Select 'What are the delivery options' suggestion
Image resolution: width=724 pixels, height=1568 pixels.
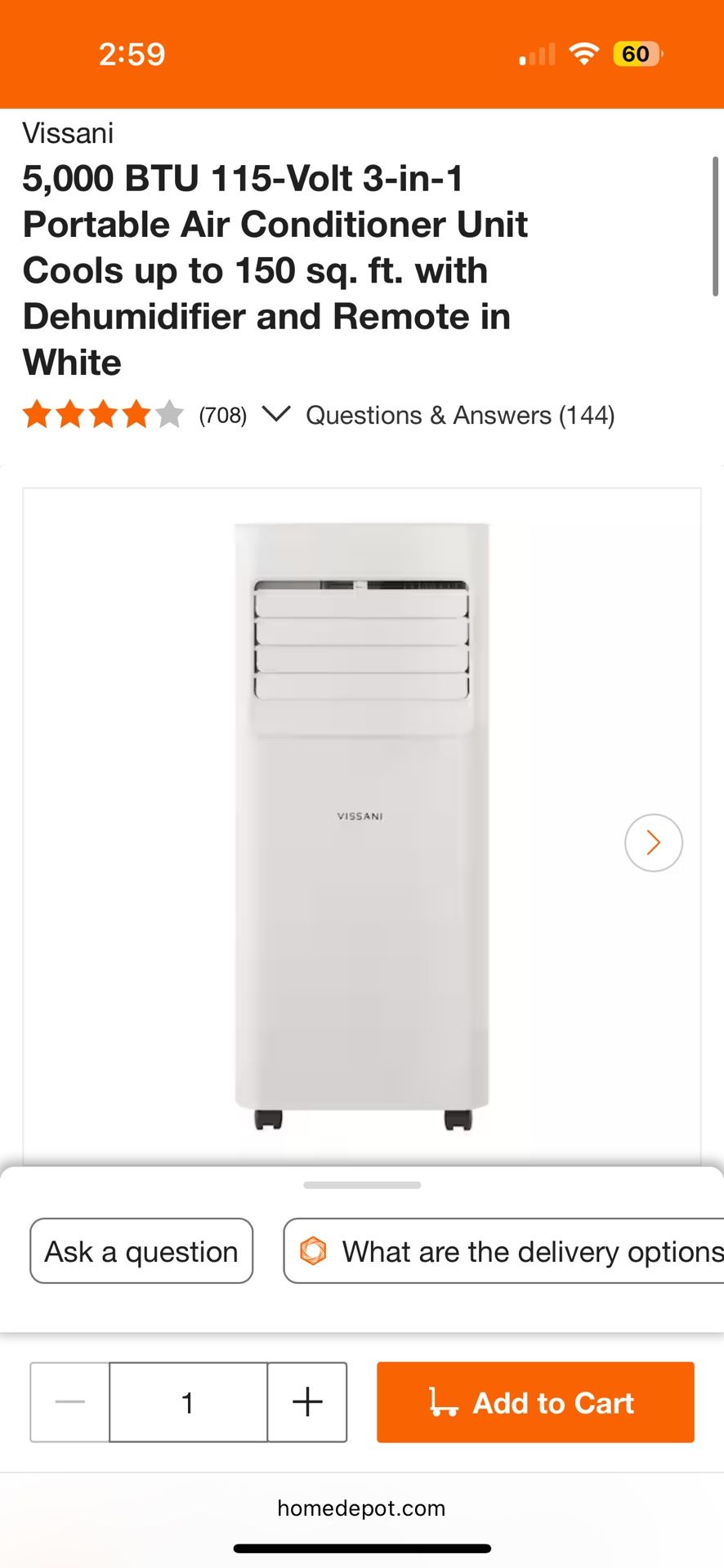coord(503,1251)
